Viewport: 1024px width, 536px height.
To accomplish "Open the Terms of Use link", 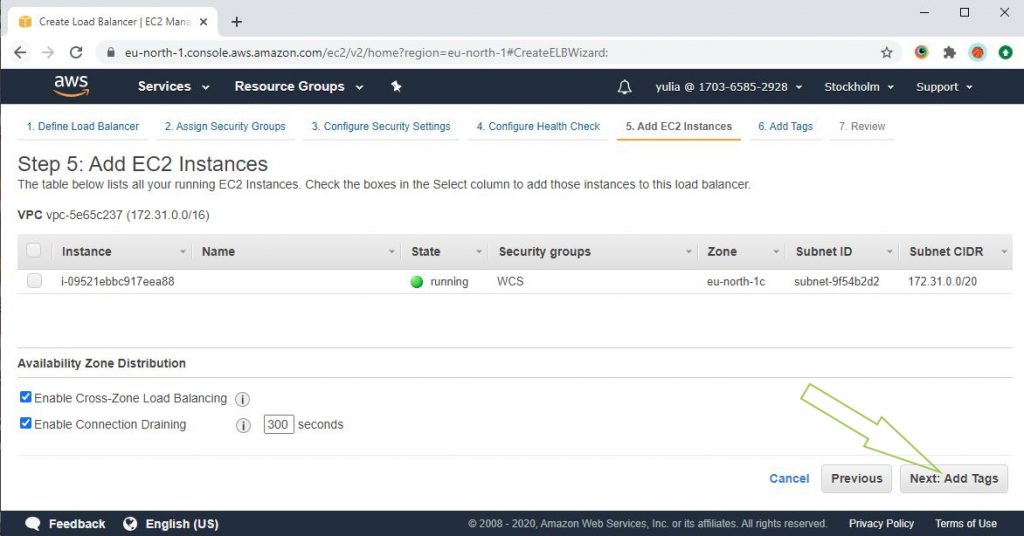I will tap(965, 524).
